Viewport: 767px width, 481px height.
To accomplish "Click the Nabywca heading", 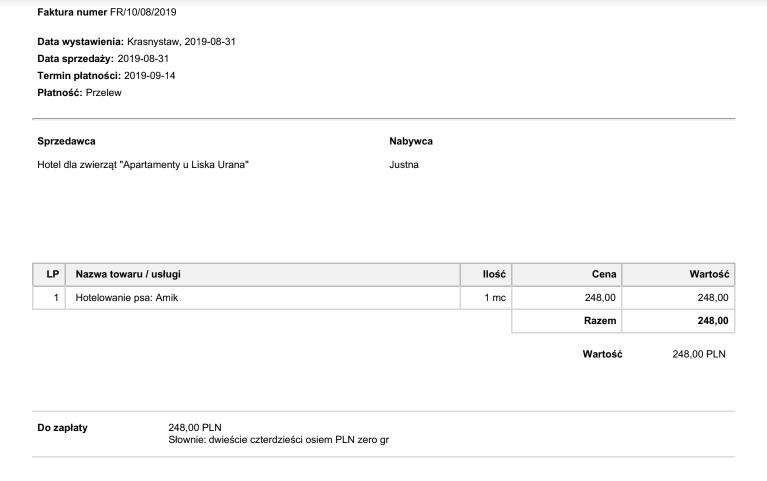I will click(x=411, y=141).
